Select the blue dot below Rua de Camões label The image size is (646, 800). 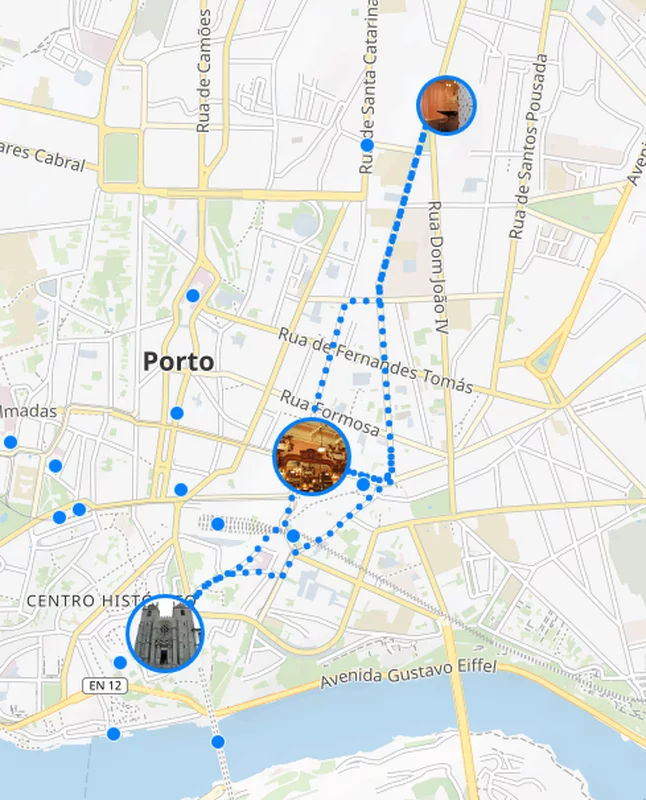(x=192, y=296)
